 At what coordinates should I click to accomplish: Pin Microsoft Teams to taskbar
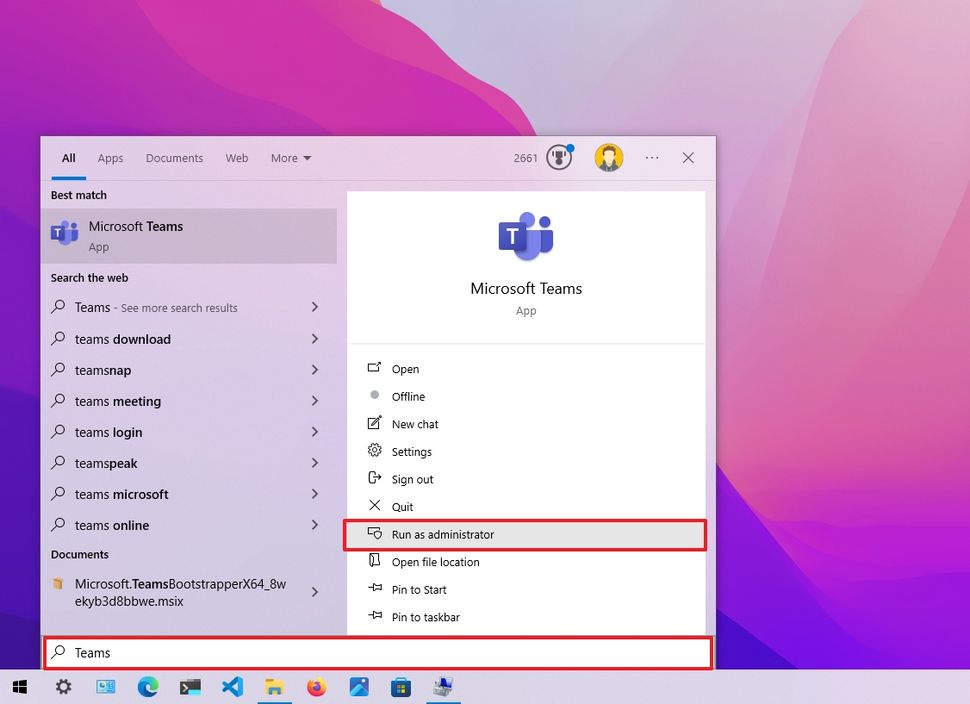(425, 617)
